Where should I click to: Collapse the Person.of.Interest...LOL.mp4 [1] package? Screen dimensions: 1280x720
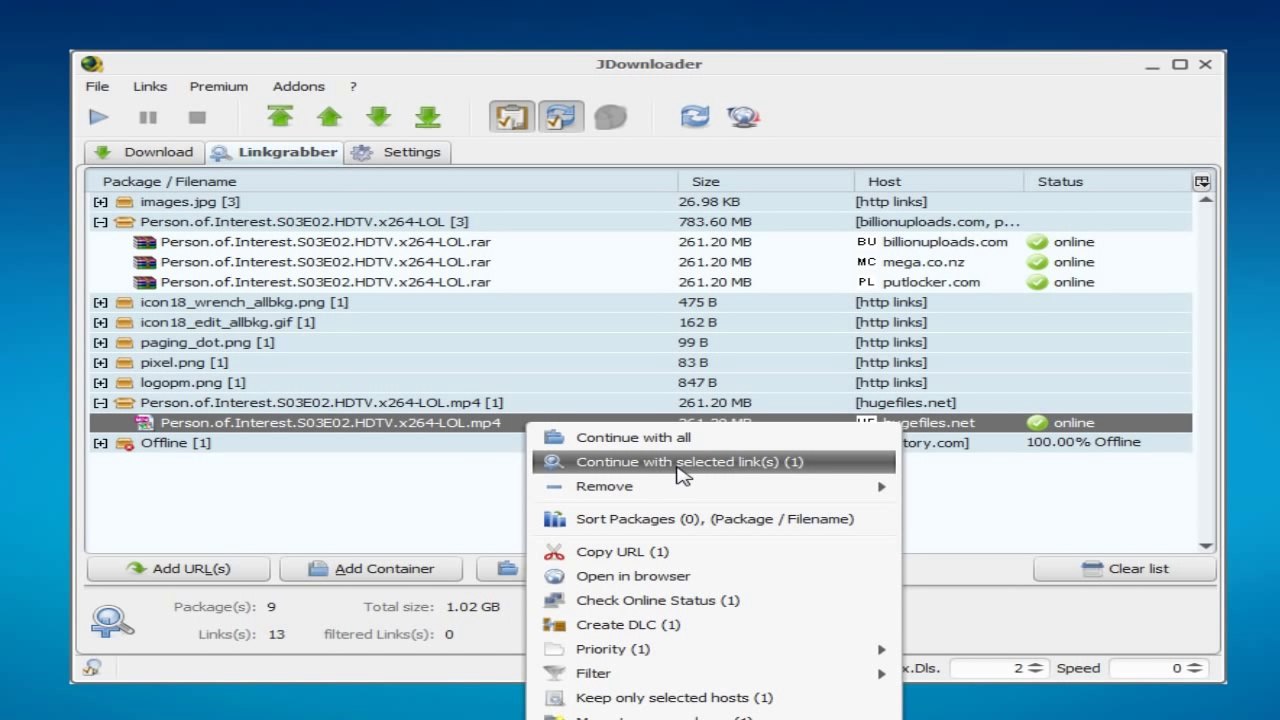[x=100, y=402]
